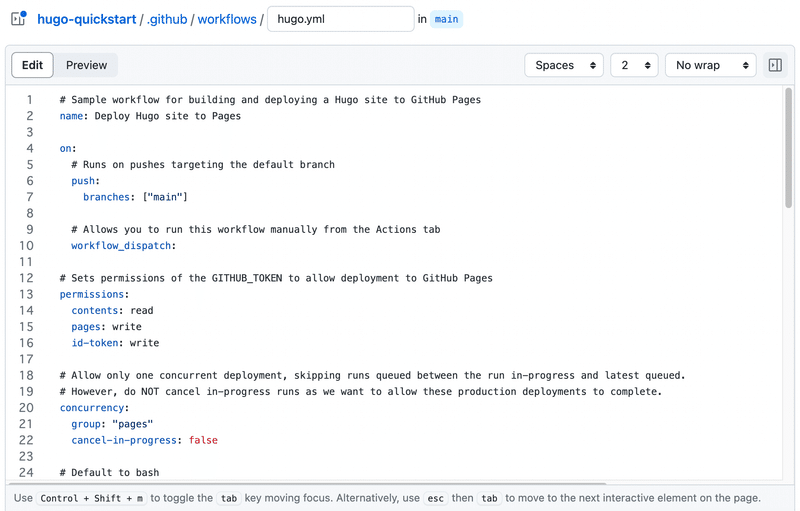Image resolution: width=800 pixels, height=511 pixels.
Task: Open the hugo-quickstart repository link
Action: point(87,19)
